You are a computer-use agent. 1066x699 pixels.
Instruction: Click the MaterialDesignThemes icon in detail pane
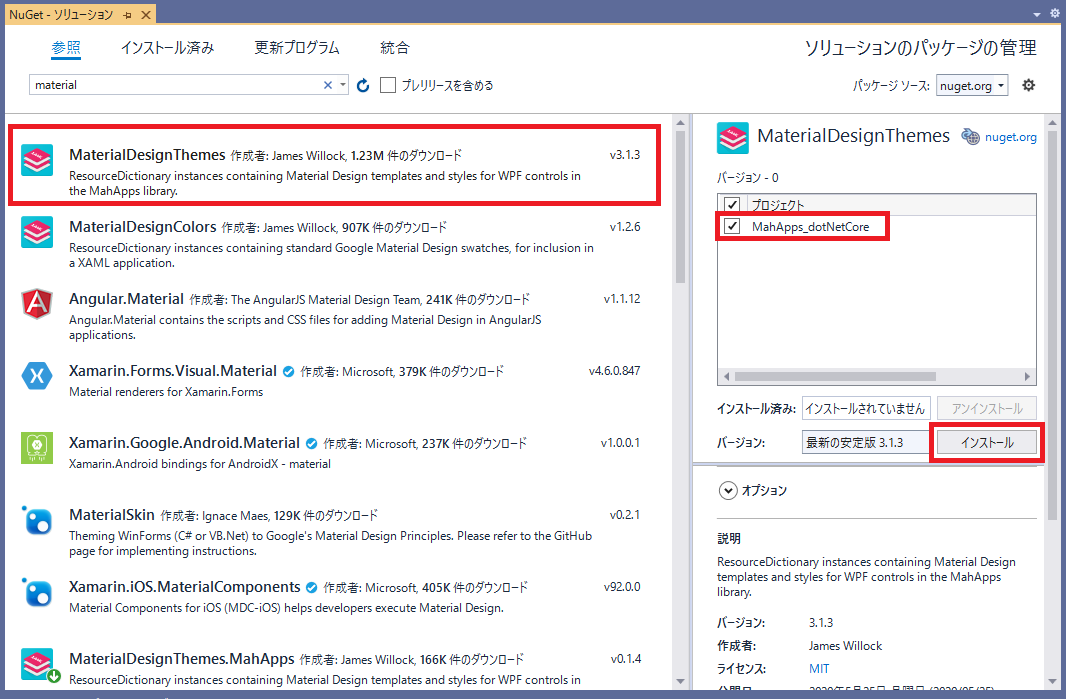pyautogui.click(x=733, y=138)
